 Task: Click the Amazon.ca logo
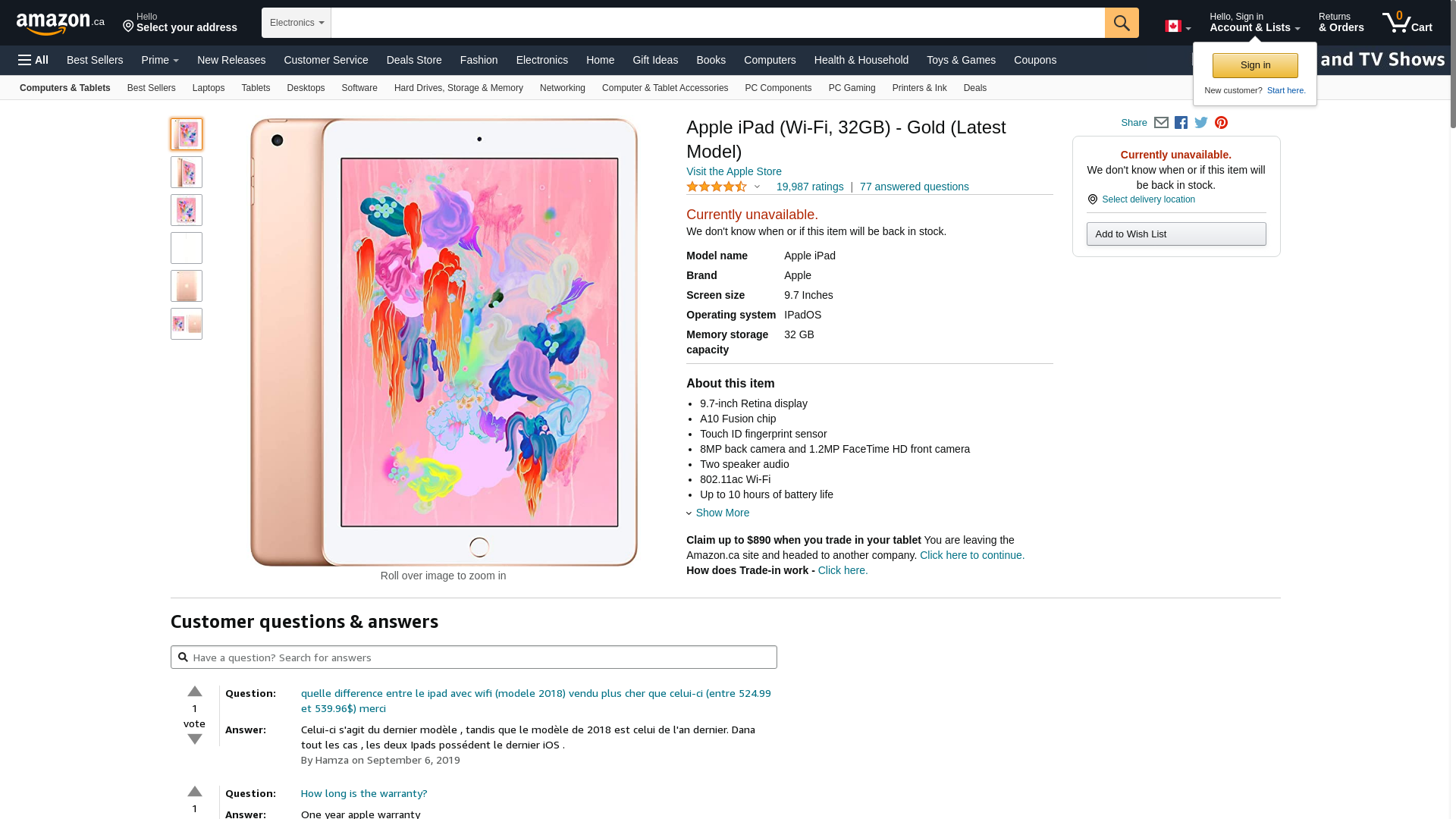tap(61, 24)
